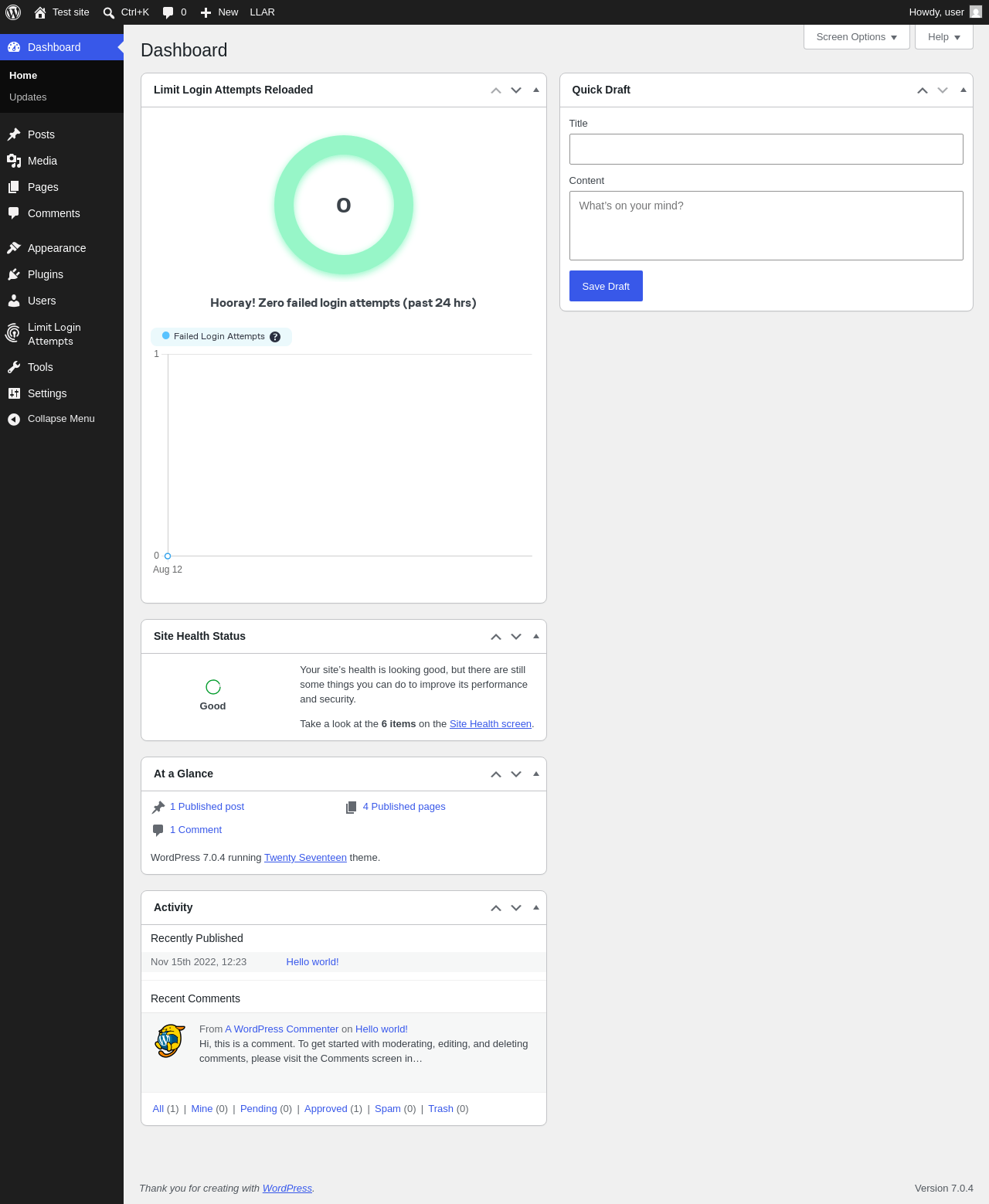This screenshot has width=989, height=1204.
Task: Open the Howdy, user account menu
Action: point(945,12)
